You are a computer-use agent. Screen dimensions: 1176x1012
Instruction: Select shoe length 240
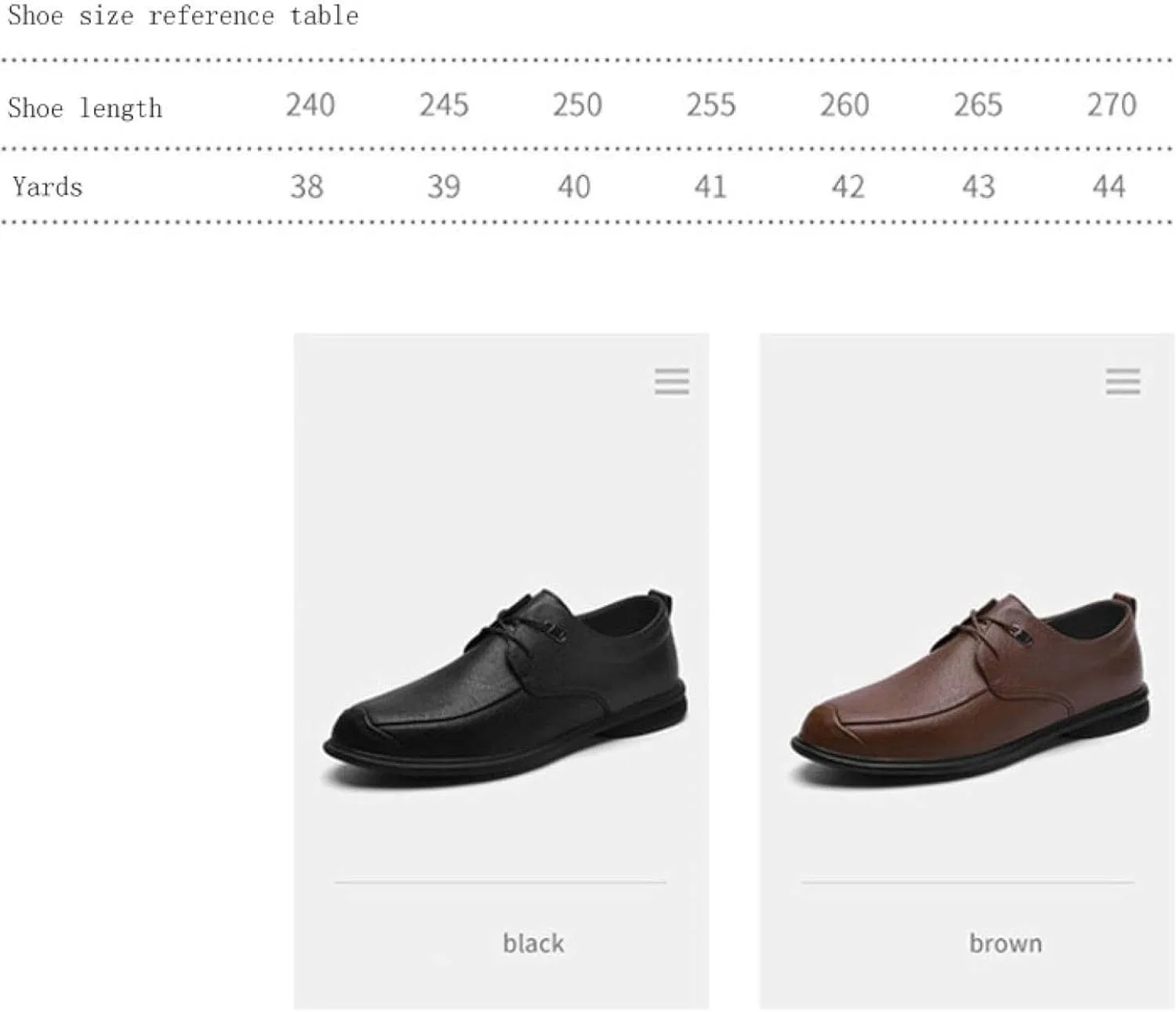[310, 105]
